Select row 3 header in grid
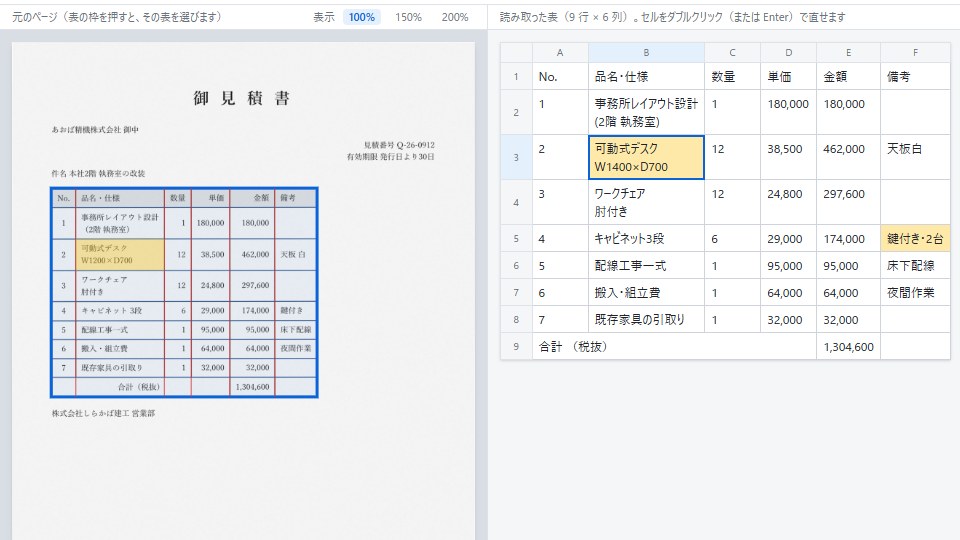Image resolution: width=960 pixels, height=540 pixels. point(516,157)
